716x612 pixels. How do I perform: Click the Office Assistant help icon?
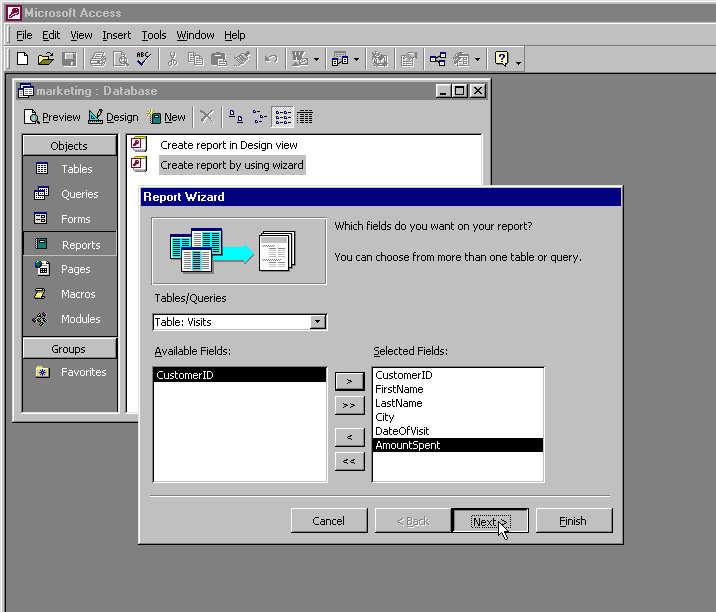coord(501,59)
